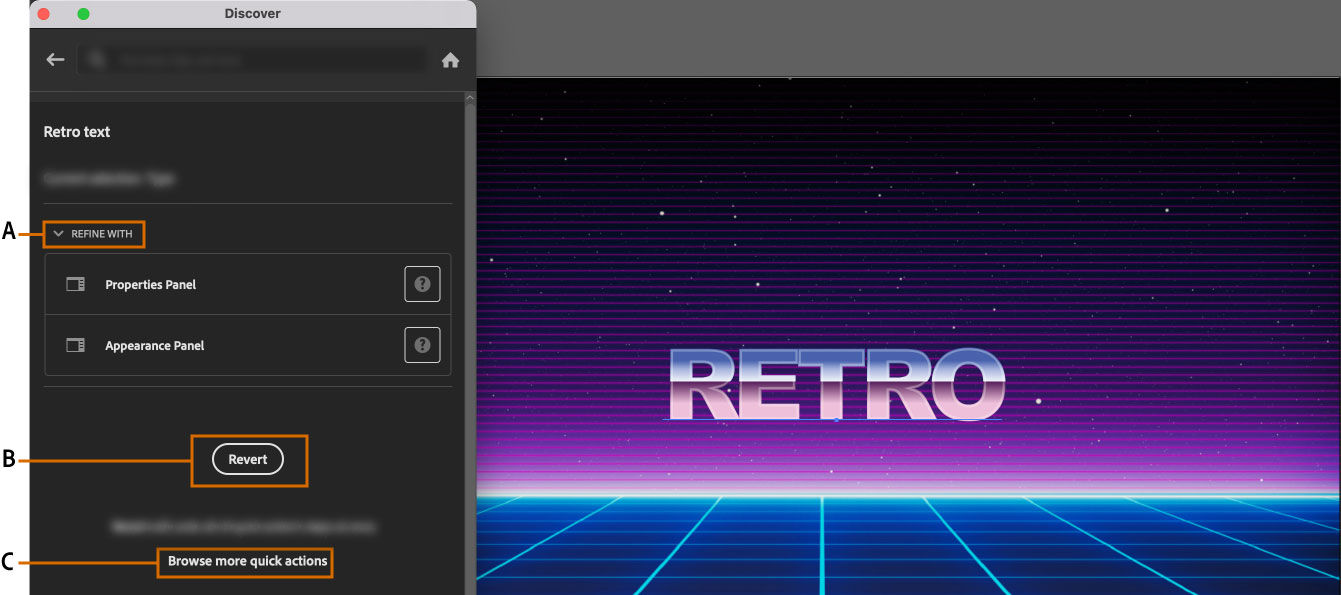Click the magnifying glass search icon
Viewport: 1341px width, 595px height.
click(x=96, y=59)
